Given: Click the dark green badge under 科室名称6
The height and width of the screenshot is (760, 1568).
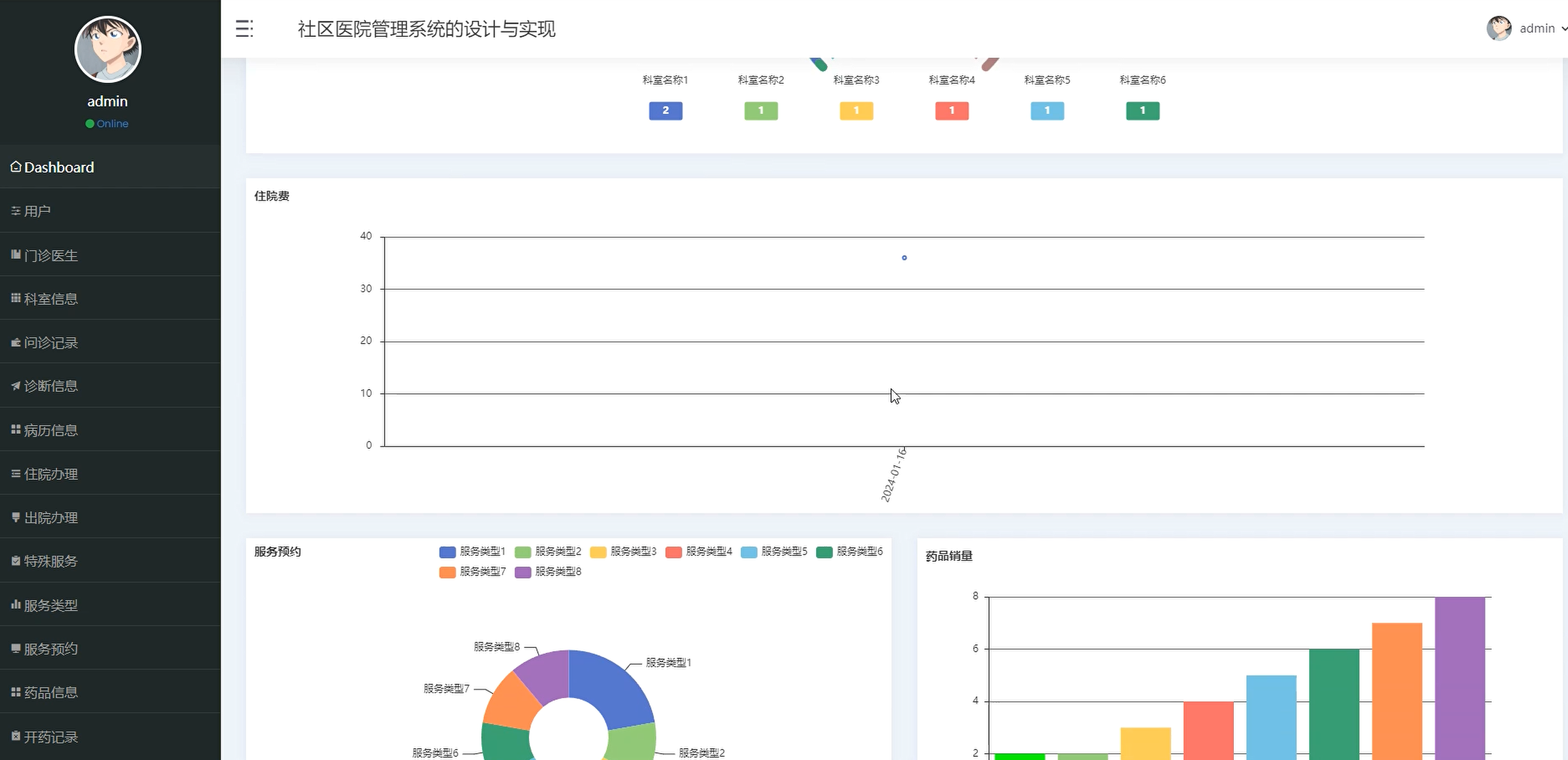Looking at the screenshot, I should [1143, 111].
